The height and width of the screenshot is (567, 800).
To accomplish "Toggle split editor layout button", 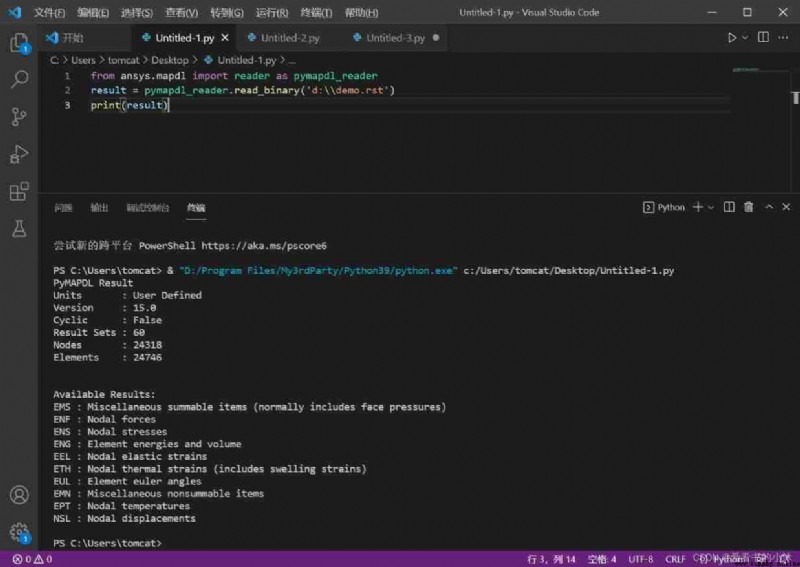I will point(763,37).
